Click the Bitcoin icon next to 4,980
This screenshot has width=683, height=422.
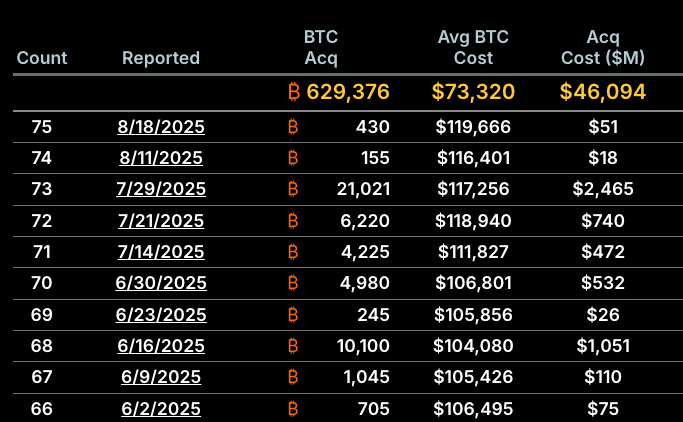coord(293,283)
